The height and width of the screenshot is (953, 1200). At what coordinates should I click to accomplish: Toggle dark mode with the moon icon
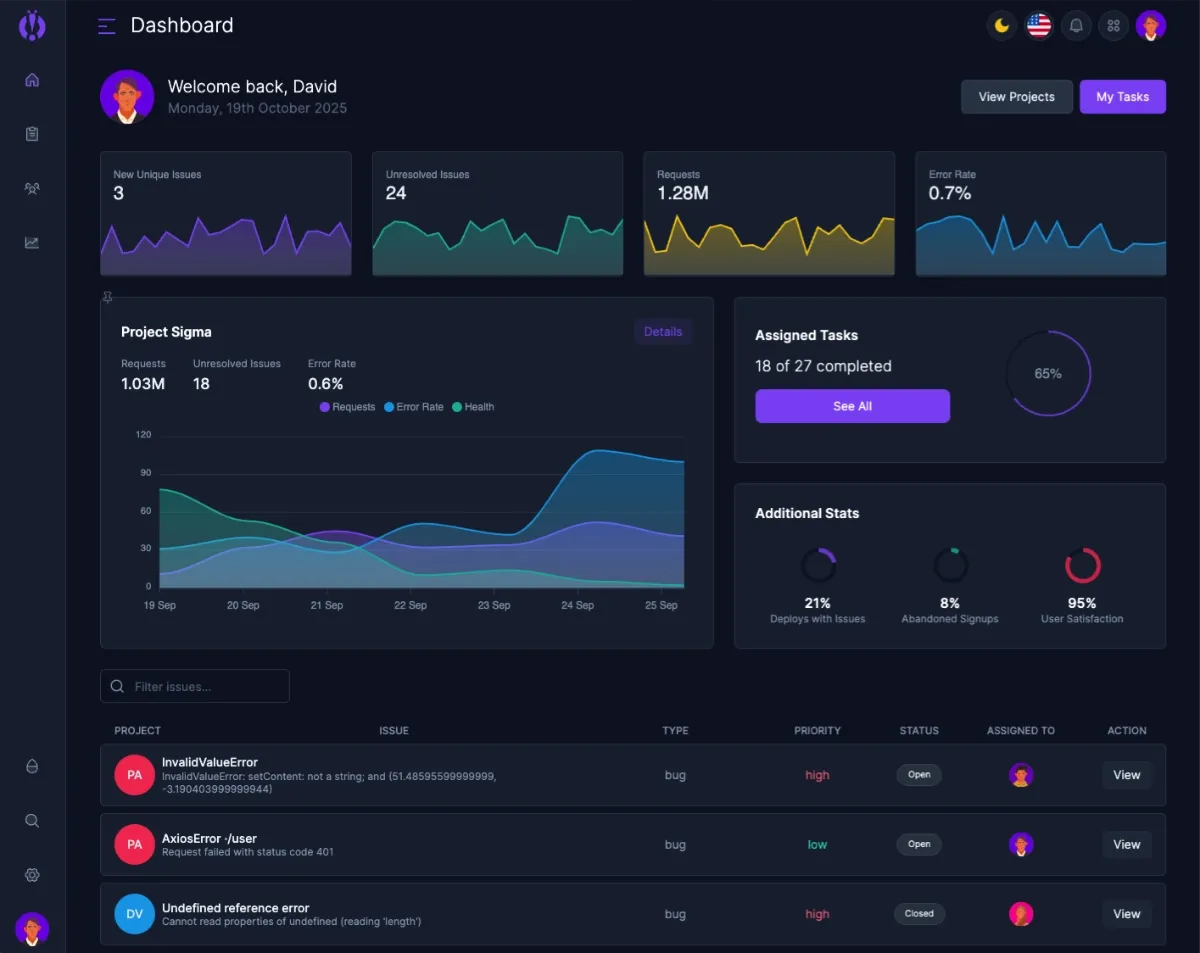(1002, 26)
